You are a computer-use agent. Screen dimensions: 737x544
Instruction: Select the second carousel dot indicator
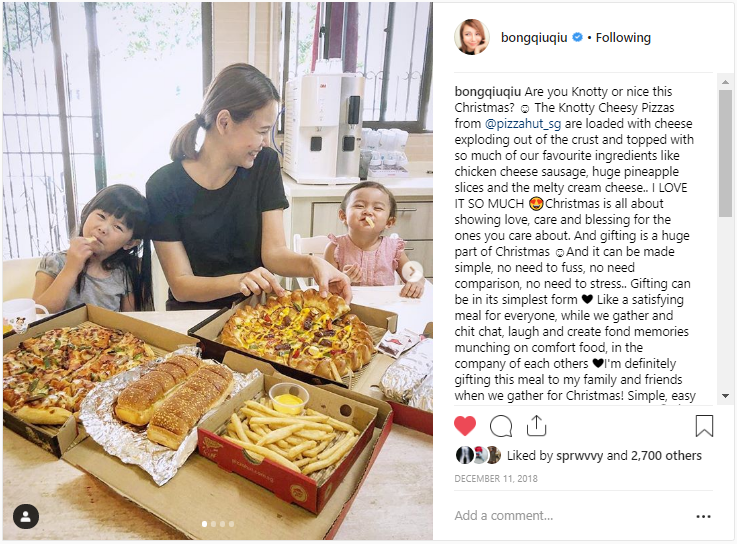pos(213,524)
